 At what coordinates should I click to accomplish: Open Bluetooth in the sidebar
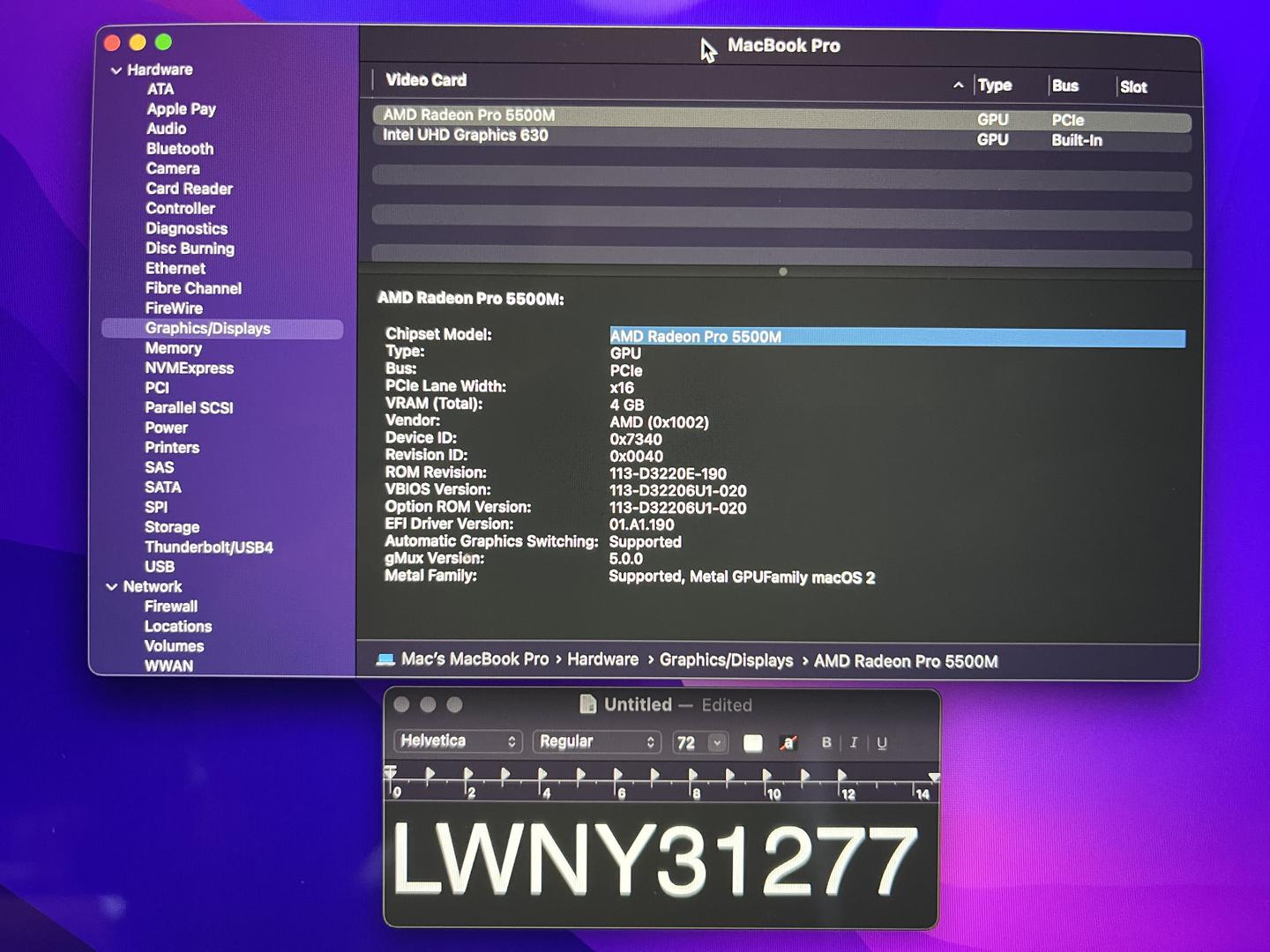[180, 149]
